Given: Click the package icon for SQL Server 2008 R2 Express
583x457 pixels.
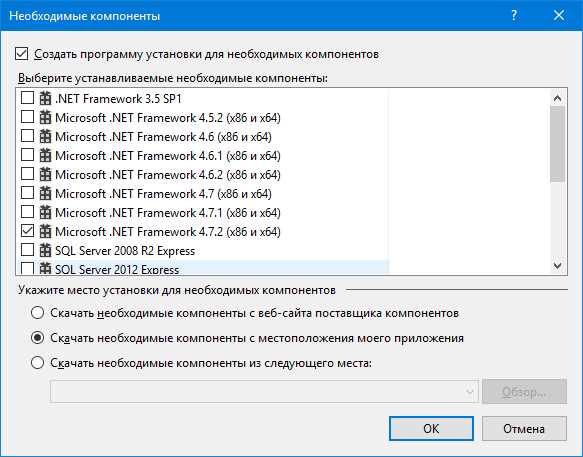Looking at the screenshot, I should (x=45, y=250).
